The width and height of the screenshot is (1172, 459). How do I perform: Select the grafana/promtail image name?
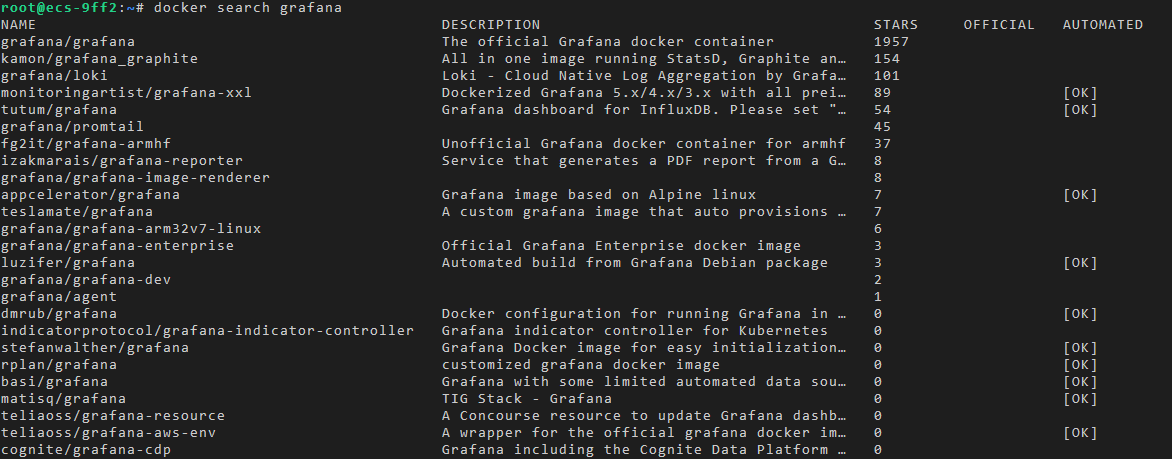click(72, 127)
